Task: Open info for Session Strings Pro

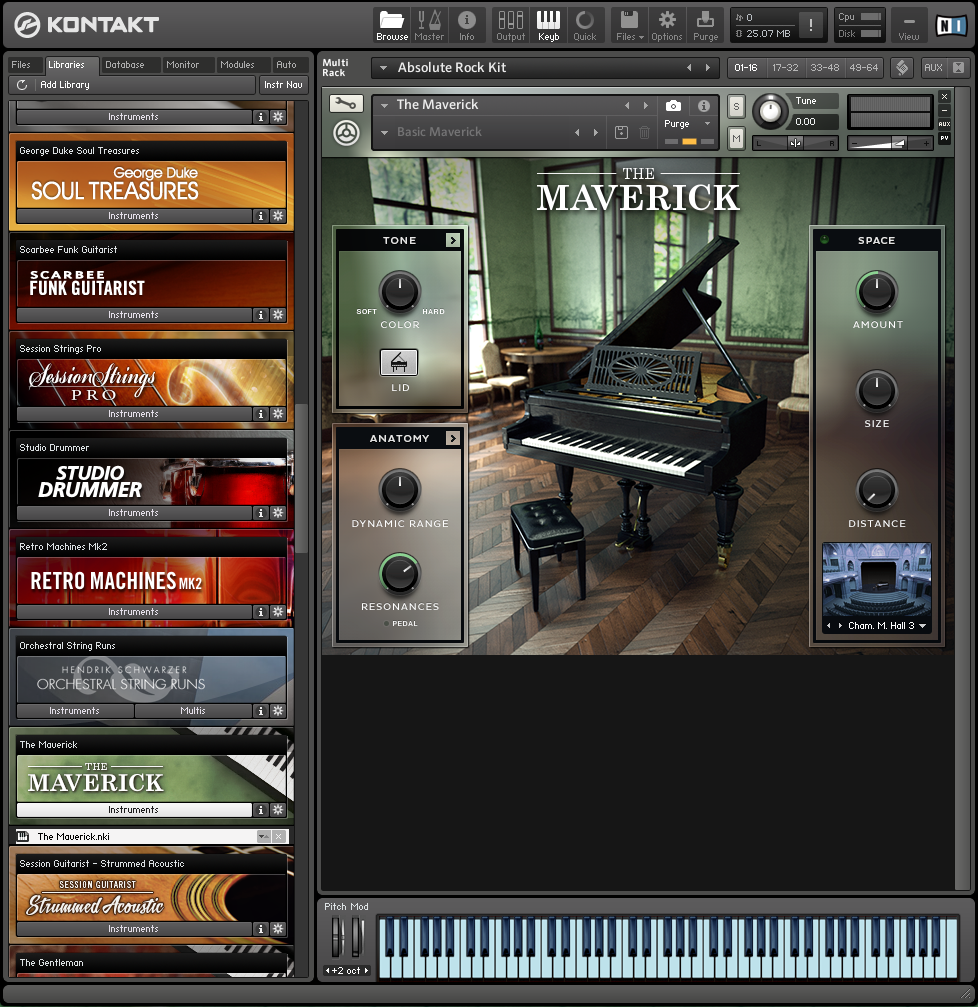Action: pos(260,414)
